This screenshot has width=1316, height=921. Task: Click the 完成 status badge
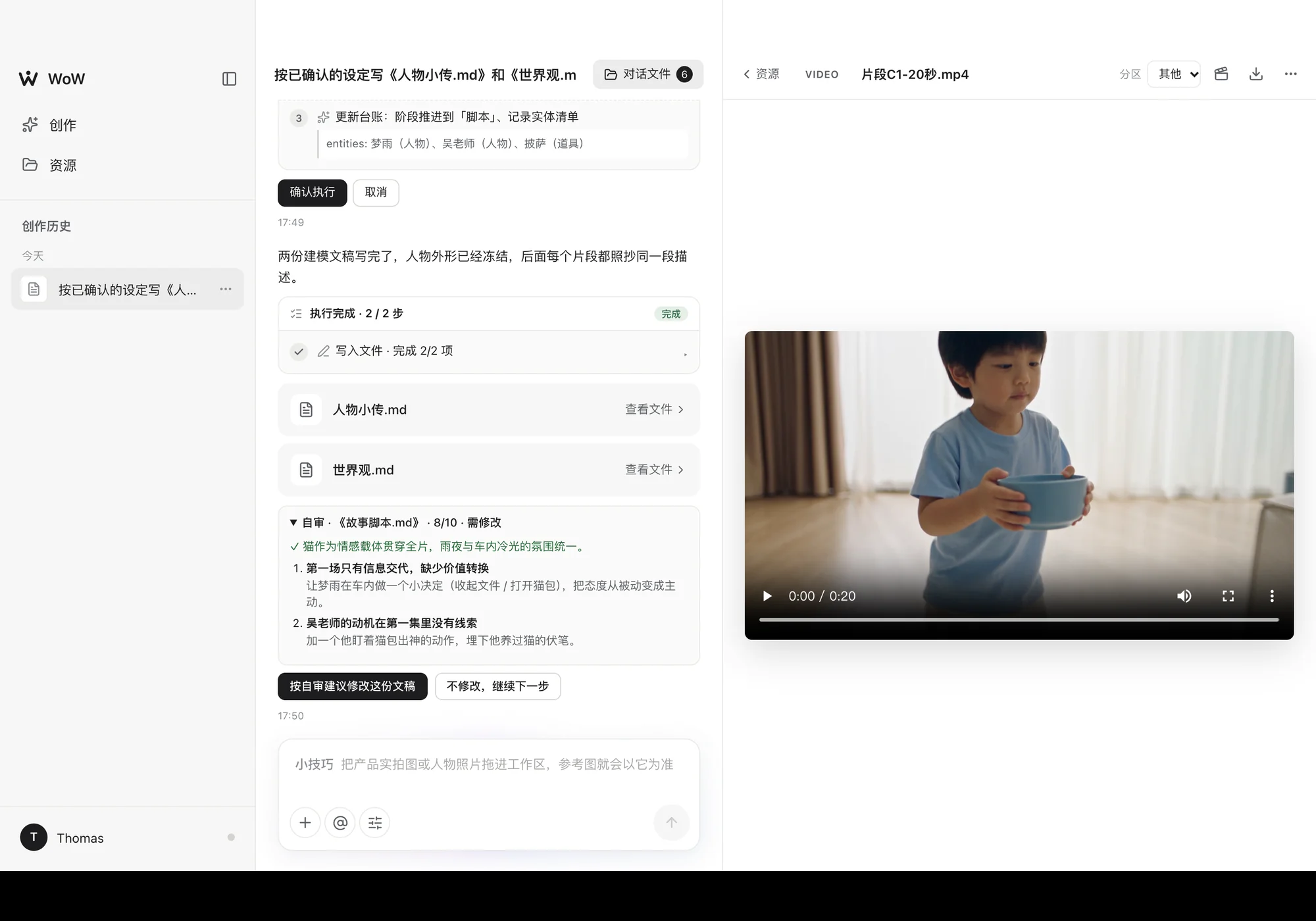(671, 314)
